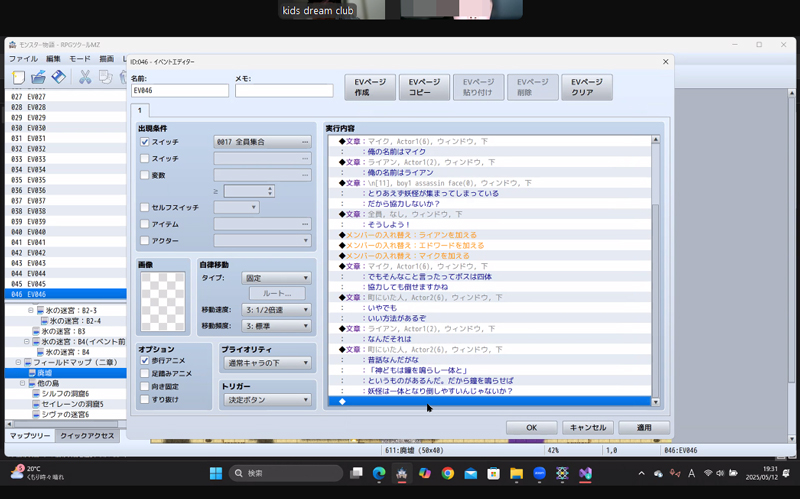Launch Microsoft Edge from the taskbar

pos(379,473)
